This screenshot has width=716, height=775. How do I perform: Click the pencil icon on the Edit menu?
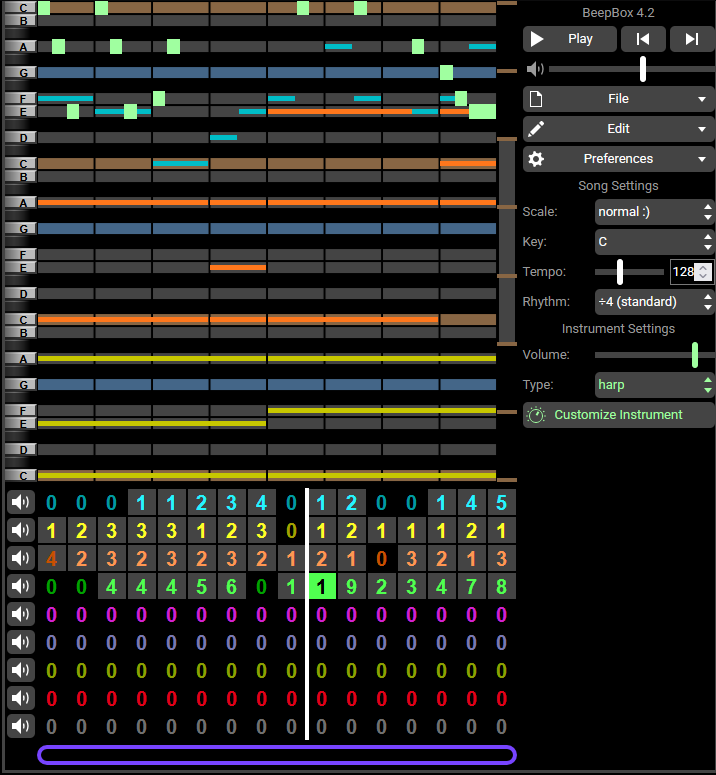(x=536, y=129)
